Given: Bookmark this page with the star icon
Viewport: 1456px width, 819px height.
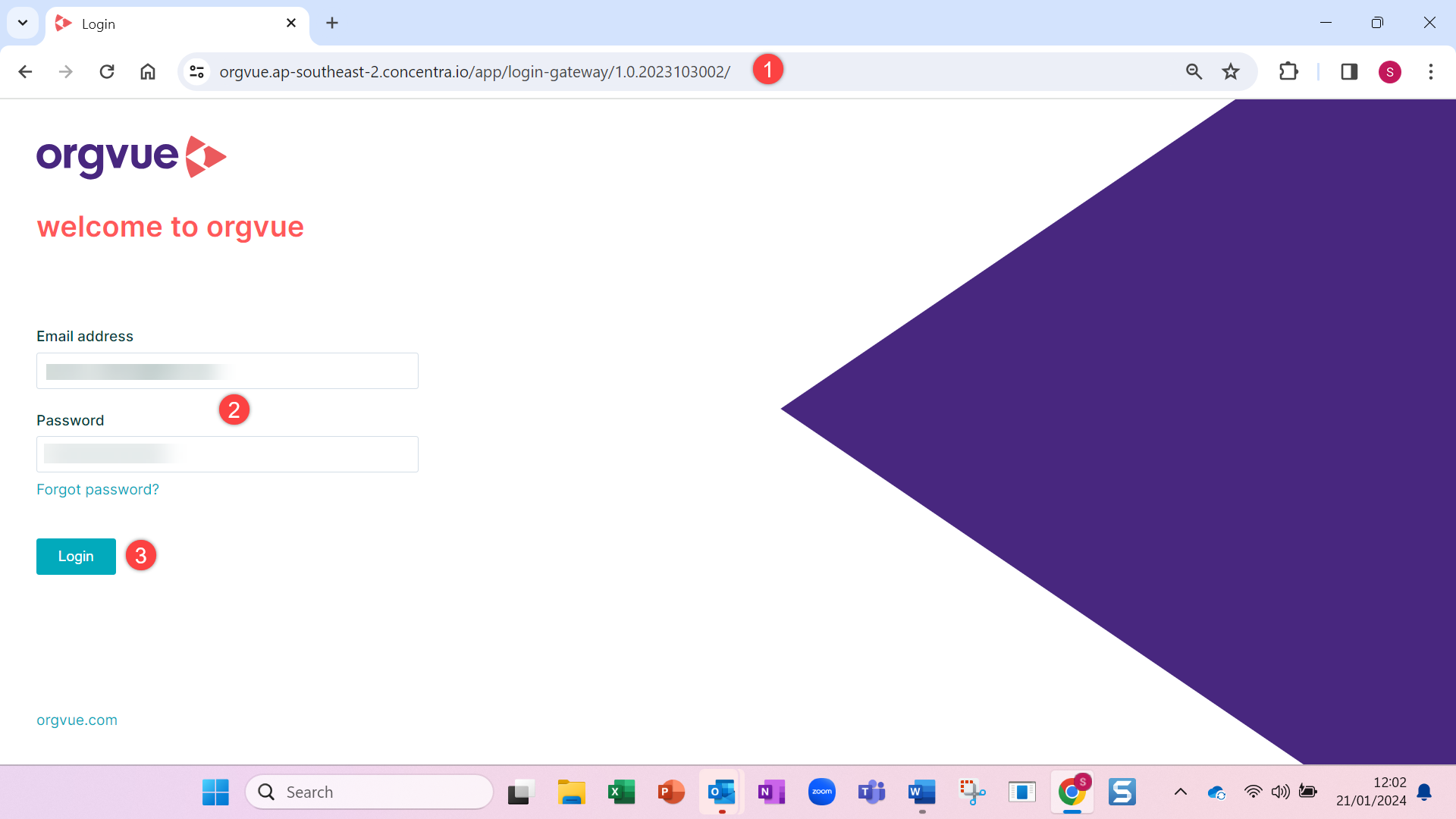Looking at the screenshot, I should [x=1231, y=71].
